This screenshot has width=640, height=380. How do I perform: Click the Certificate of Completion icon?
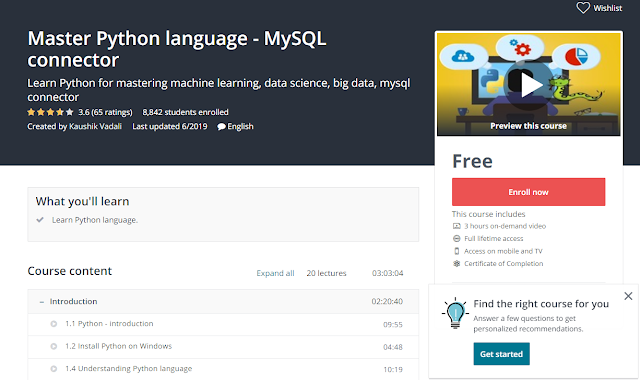pyautogui.click(x=456, y=263)
